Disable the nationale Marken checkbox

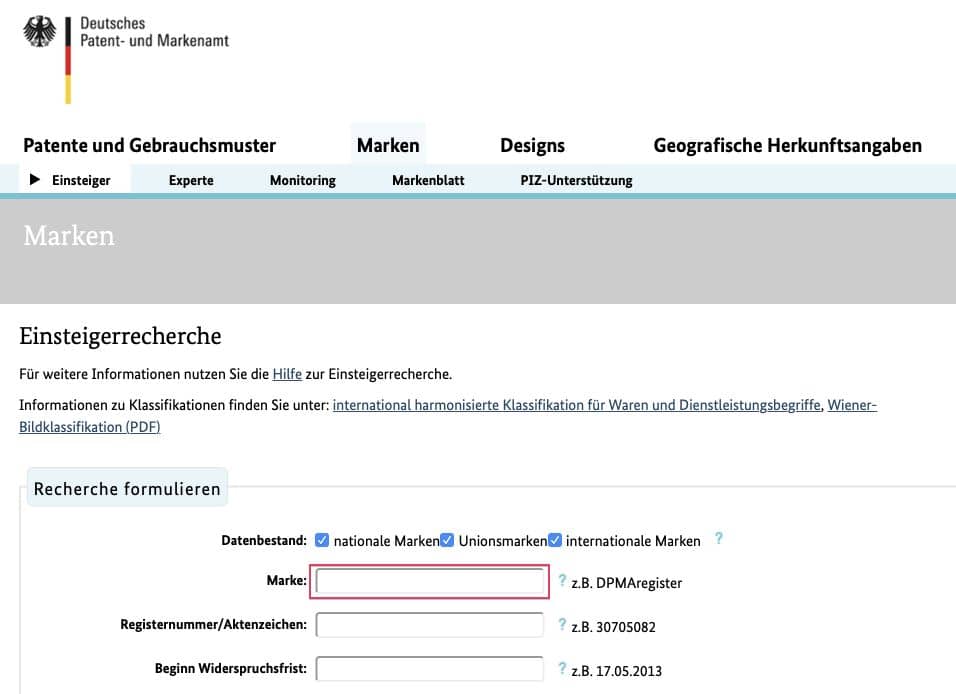click(x=322, y=540)
